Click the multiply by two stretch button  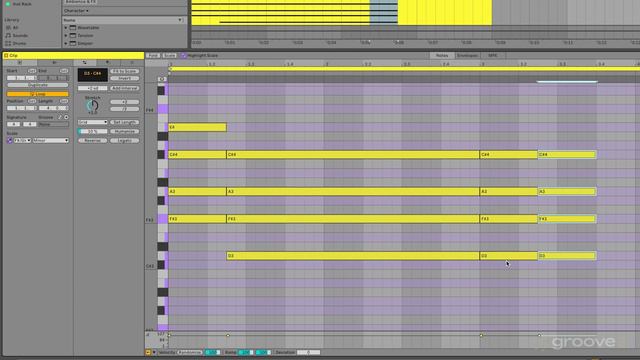124,102
